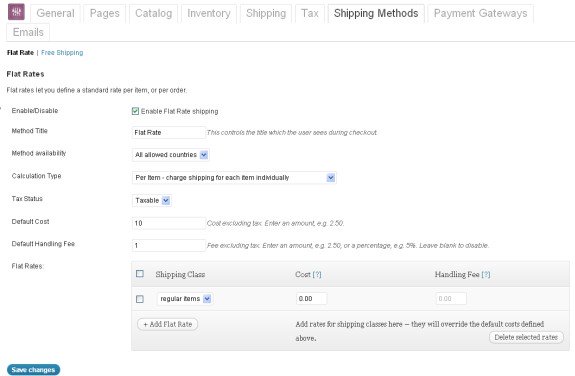Open the General tab
The height and width of the screenshot is (376, 575).
click(x=55, y=14)
